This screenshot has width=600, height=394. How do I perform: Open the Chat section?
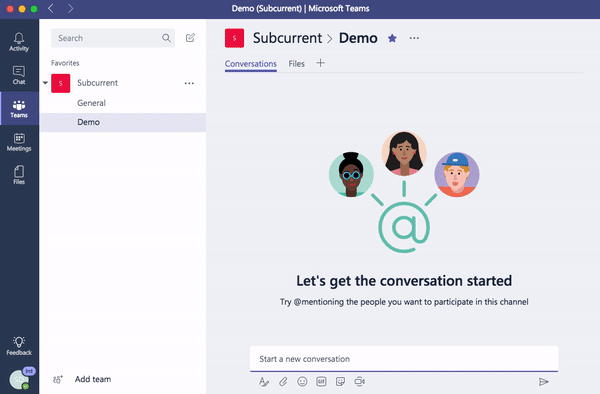point(19,75)
